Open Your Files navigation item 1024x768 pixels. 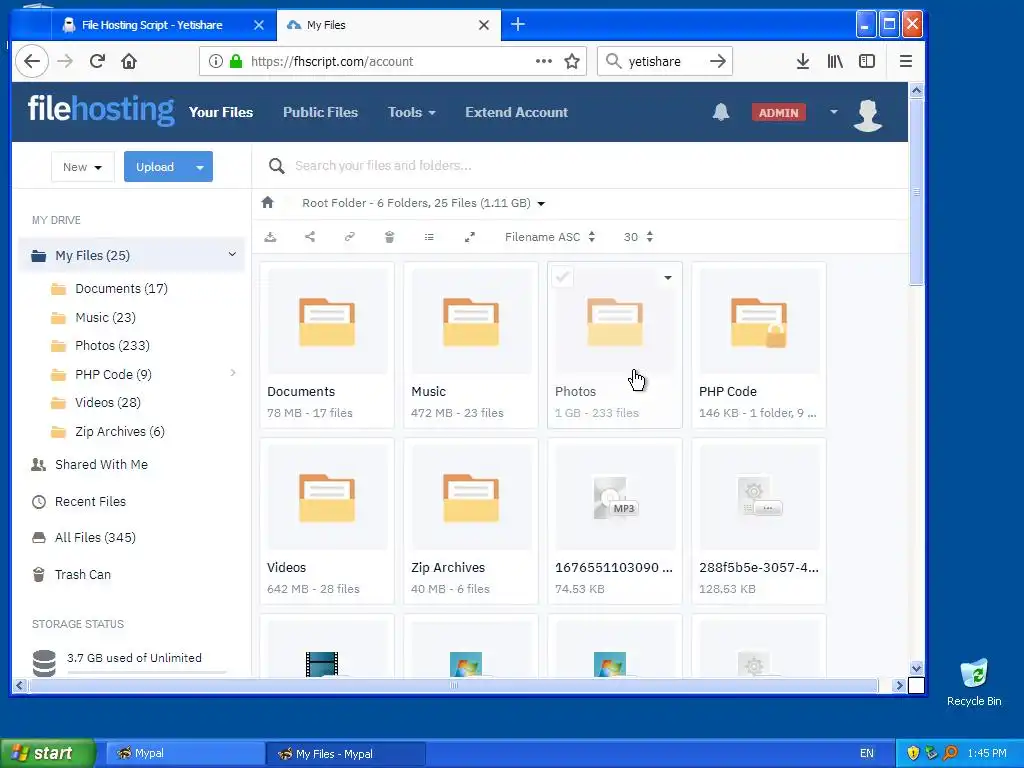[x=221, y=112]
